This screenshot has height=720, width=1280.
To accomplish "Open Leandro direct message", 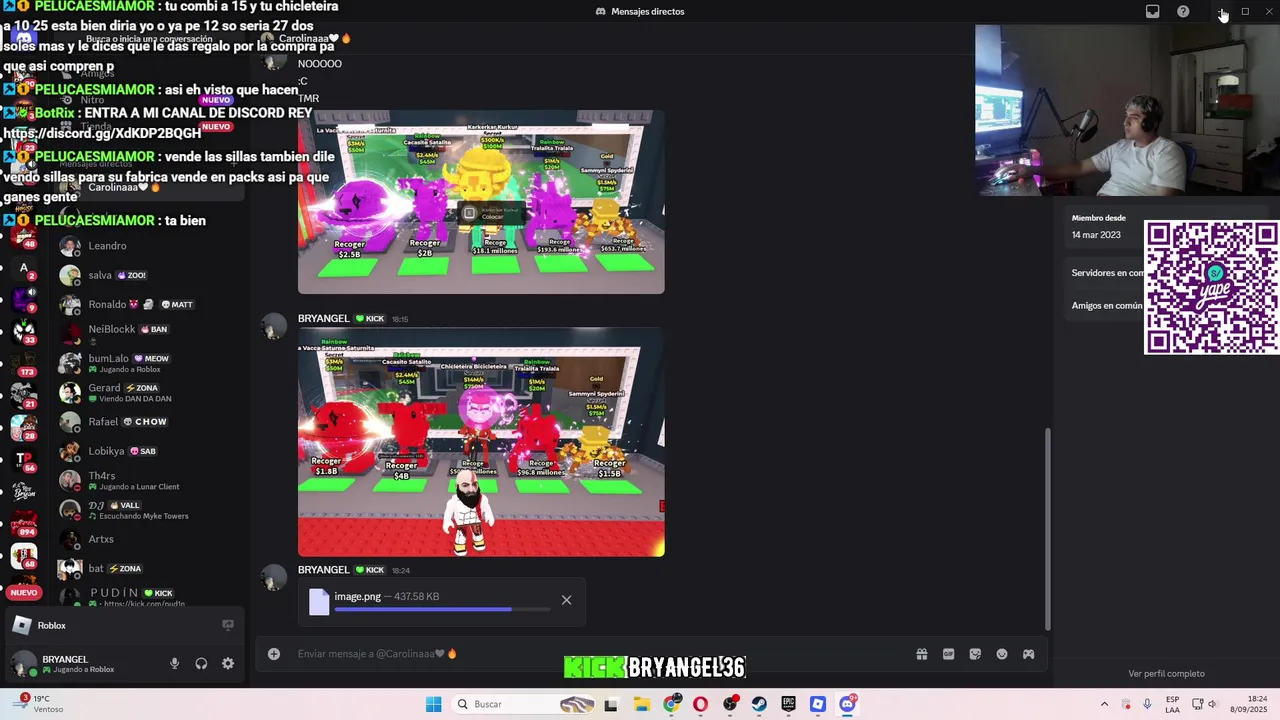I will pos(150,246).
